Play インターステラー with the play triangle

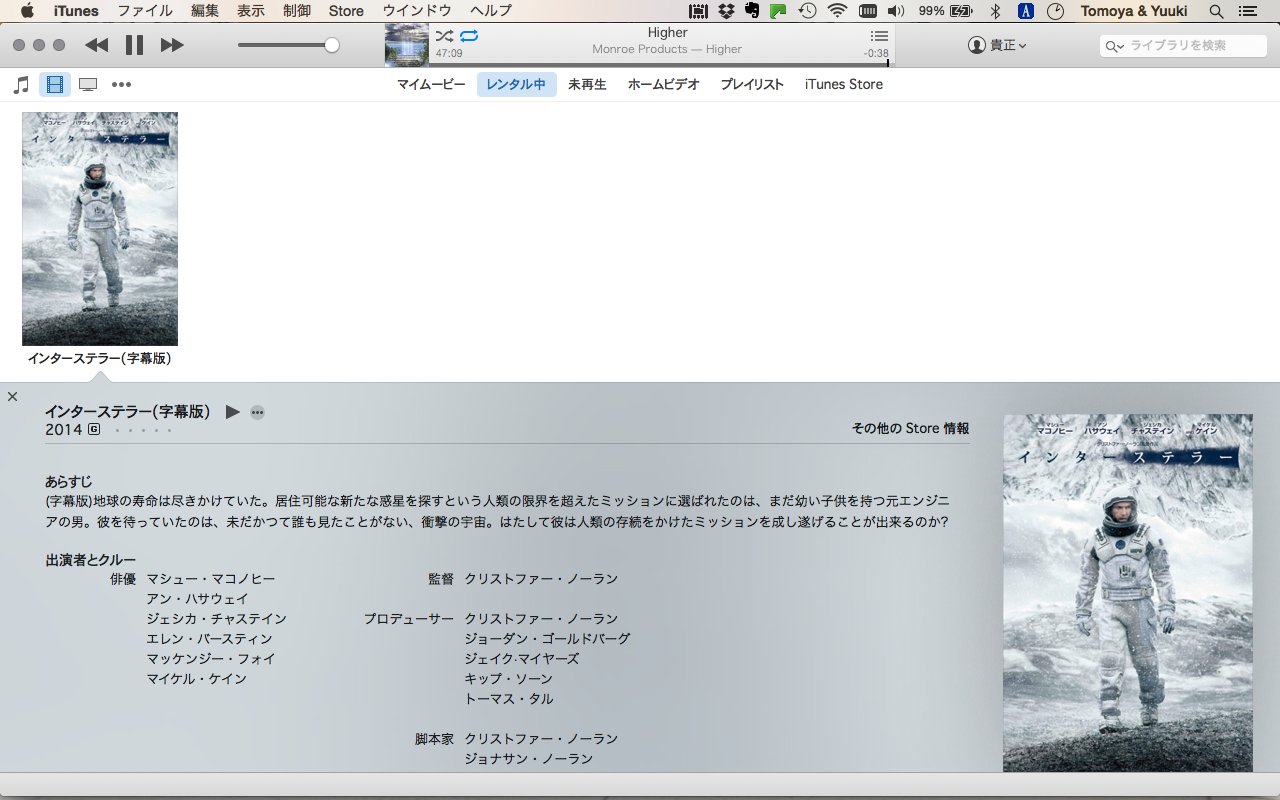[232, 412]
